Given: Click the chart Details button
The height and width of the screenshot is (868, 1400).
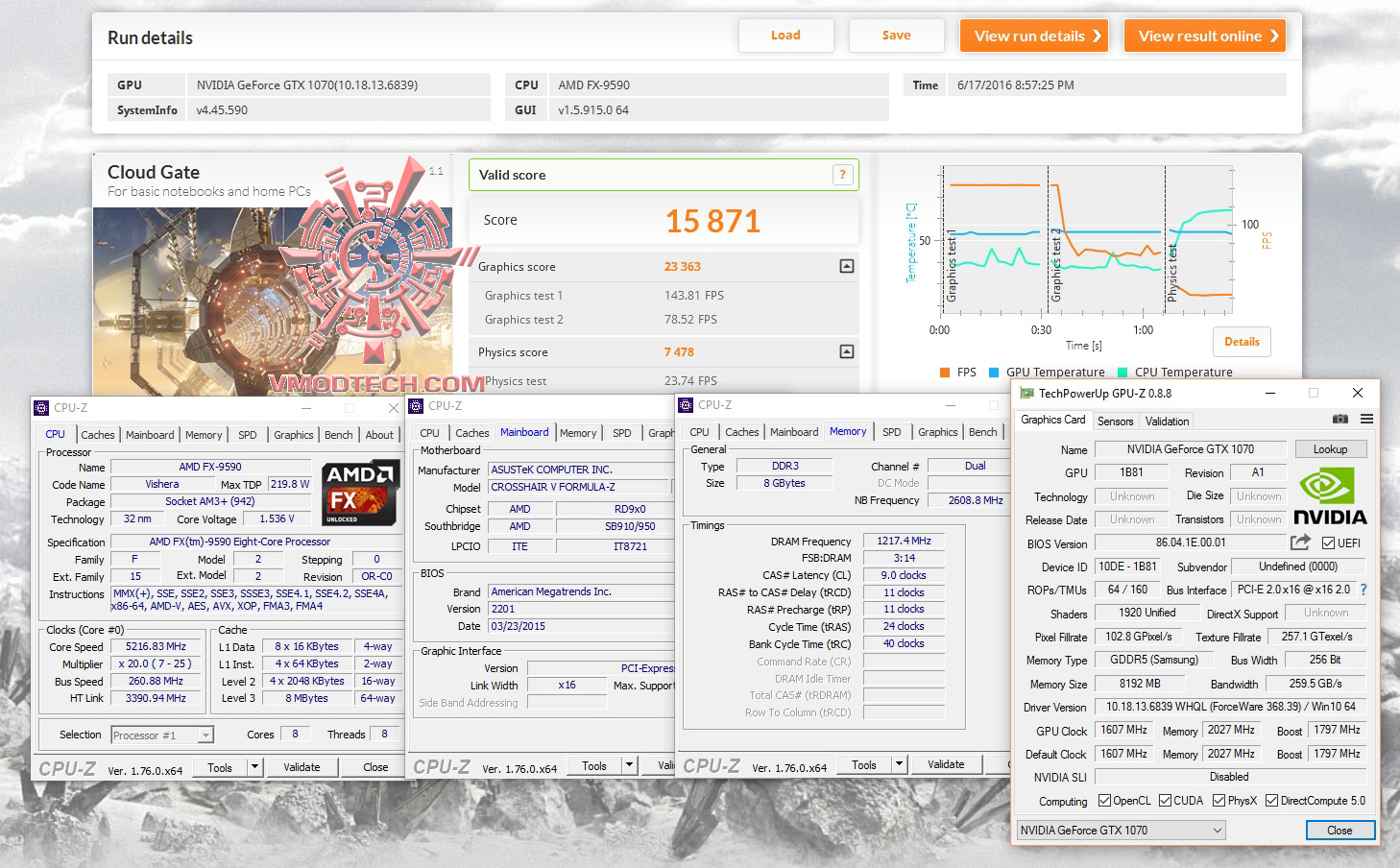Looking at the screenshot, I should click(x=1242, y=342).
